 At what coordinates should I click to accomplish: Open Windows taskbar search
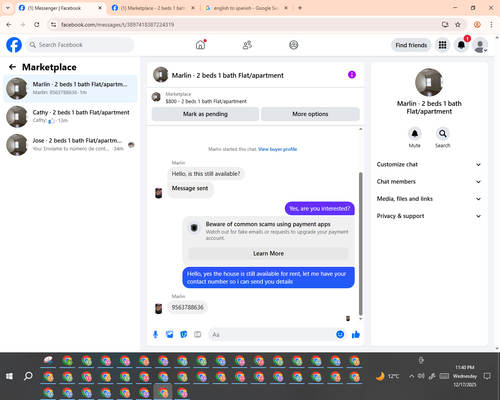point(28,376)
